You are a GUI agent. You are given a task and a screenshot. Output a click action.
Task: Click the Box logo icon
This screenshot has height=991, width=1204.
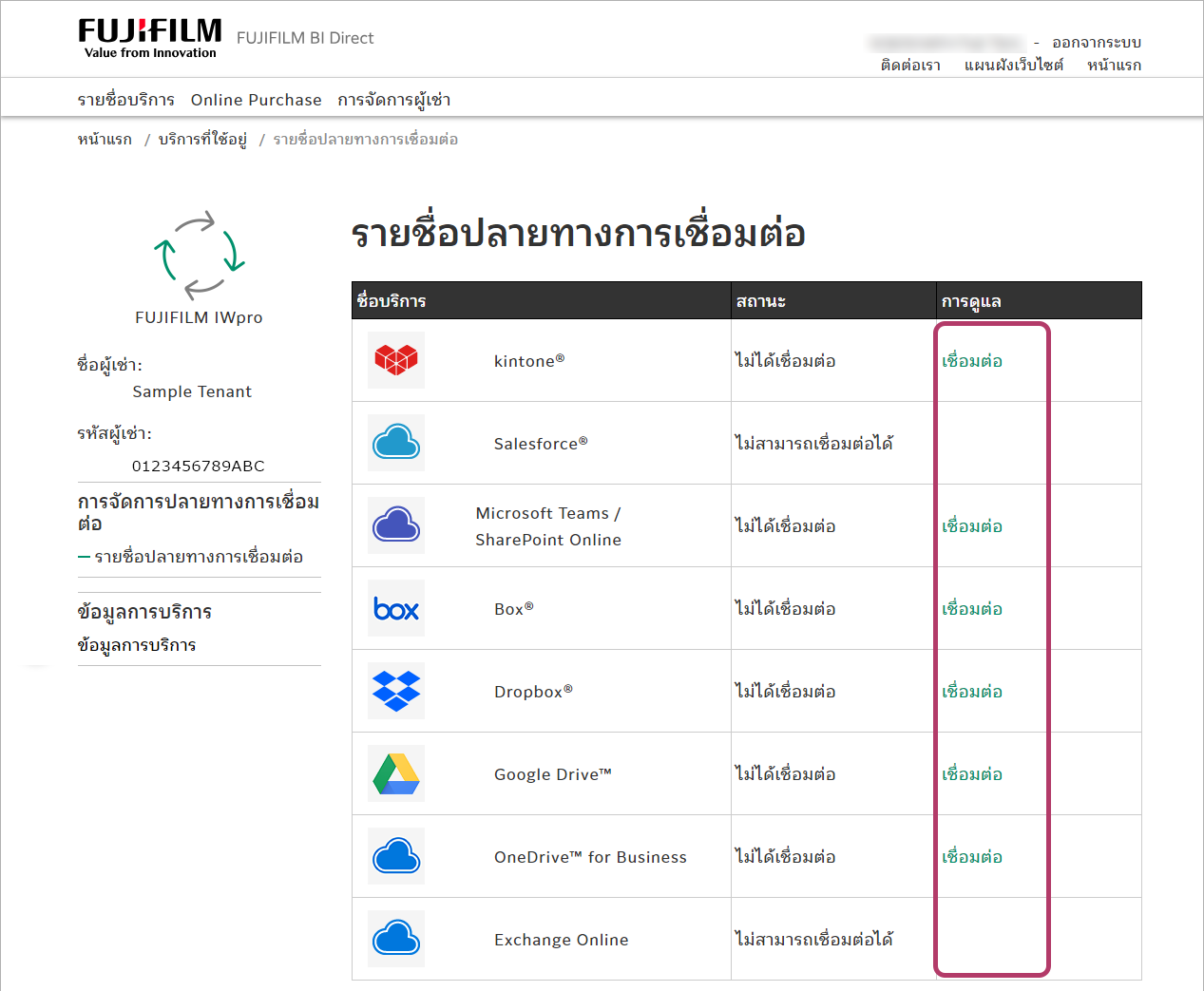(x=396, y=608)
